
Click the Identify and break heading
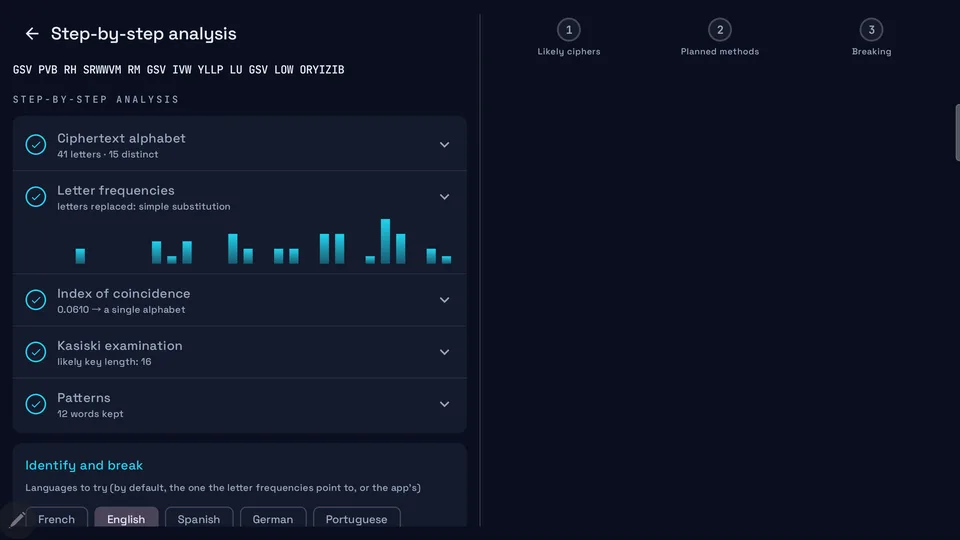click(84, 465)
